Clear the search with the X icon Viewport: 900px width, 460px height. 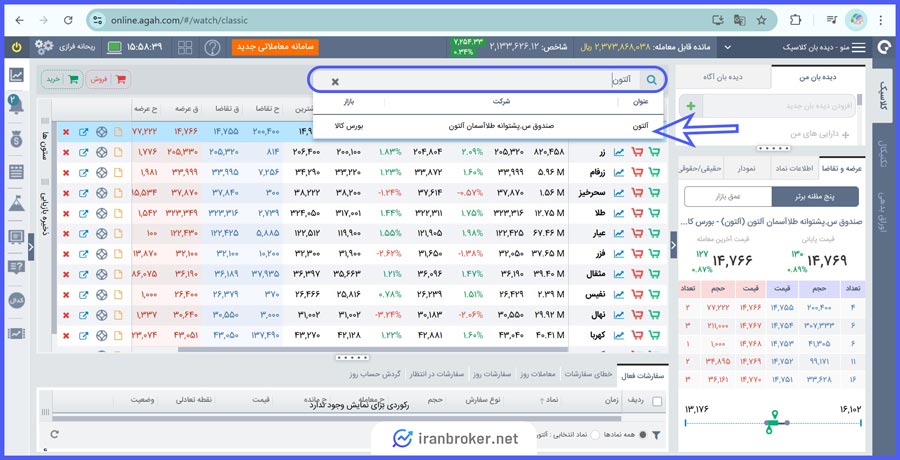tap(335, 82)
